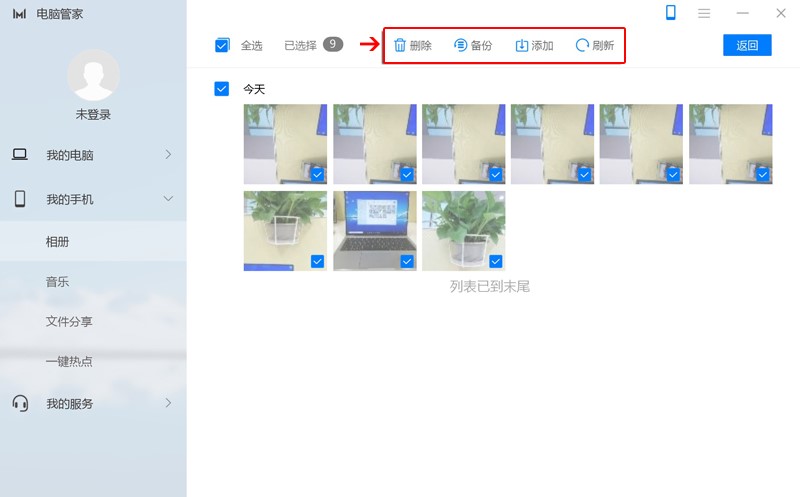Click the 未登录 login text
The width and height of the screenshot is (800, 497).
(x=93, y=115)
